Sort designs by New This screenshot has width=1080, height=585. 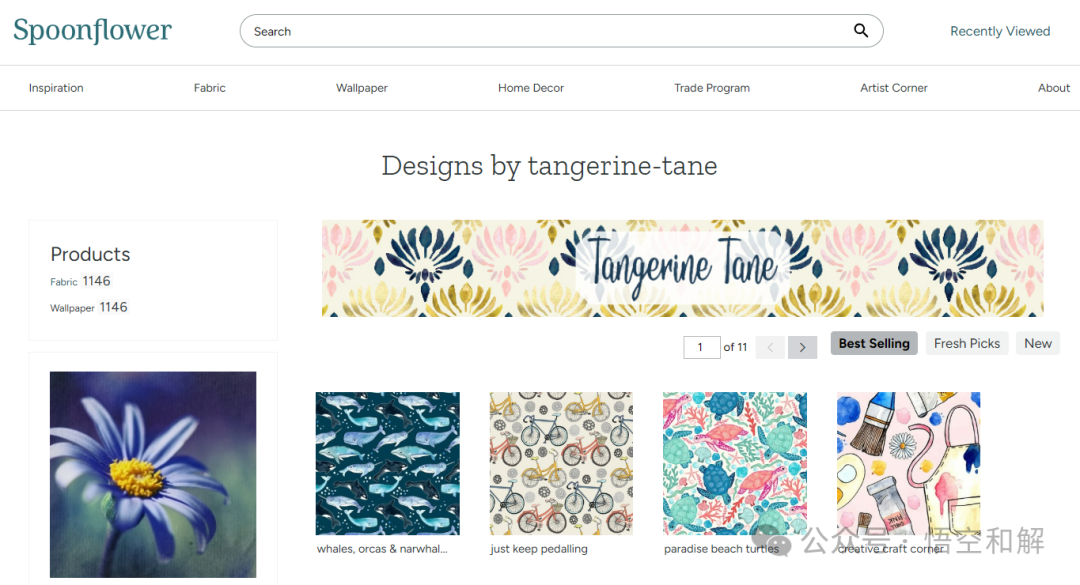coord(1038,343)
